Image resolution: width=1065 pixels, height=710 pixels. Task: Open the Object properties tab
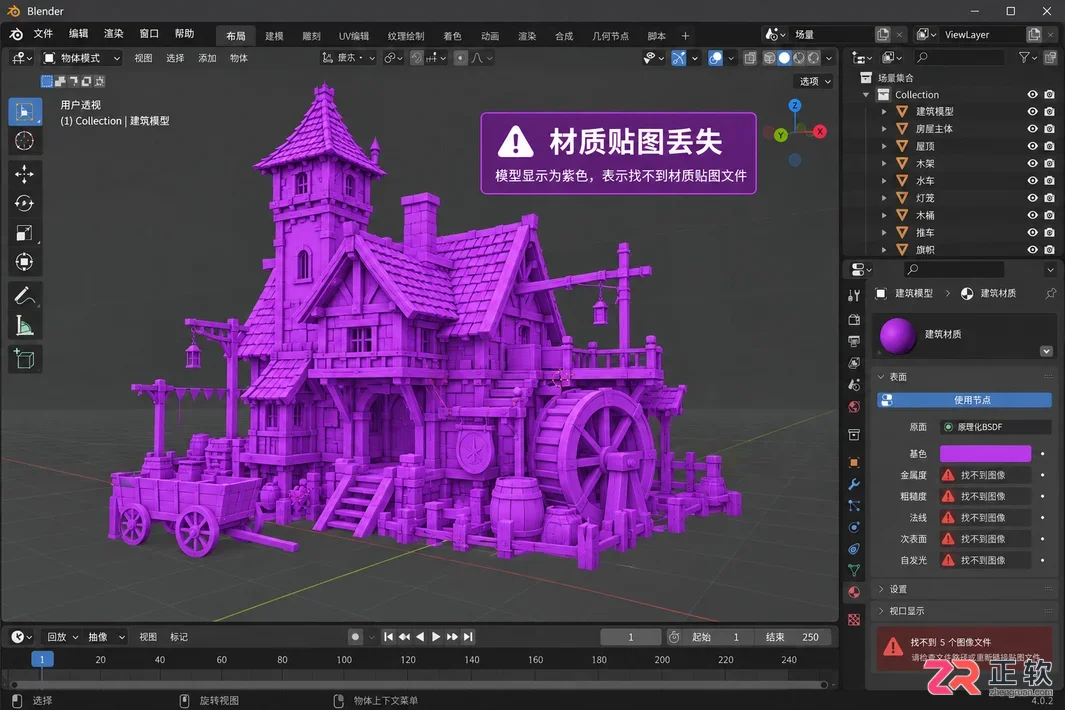854,463
